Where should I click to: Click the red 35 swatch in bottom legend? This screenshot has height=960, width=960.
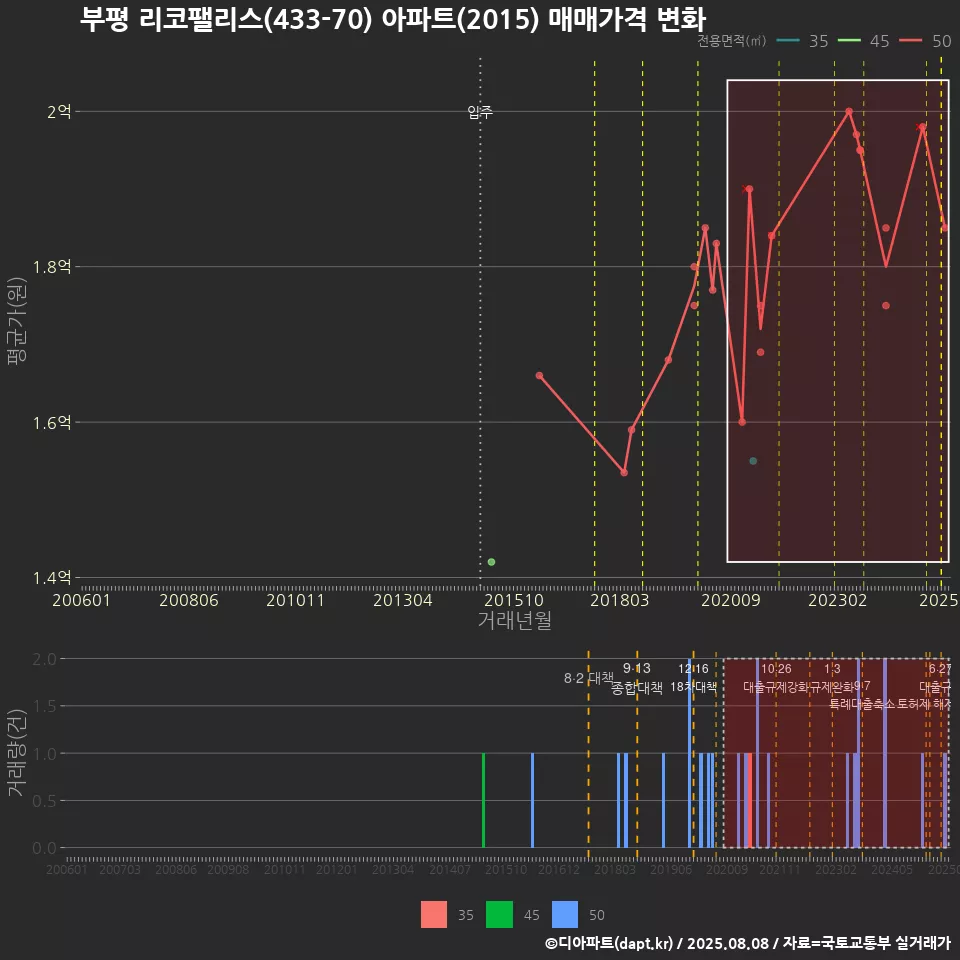tap(433, 915)
